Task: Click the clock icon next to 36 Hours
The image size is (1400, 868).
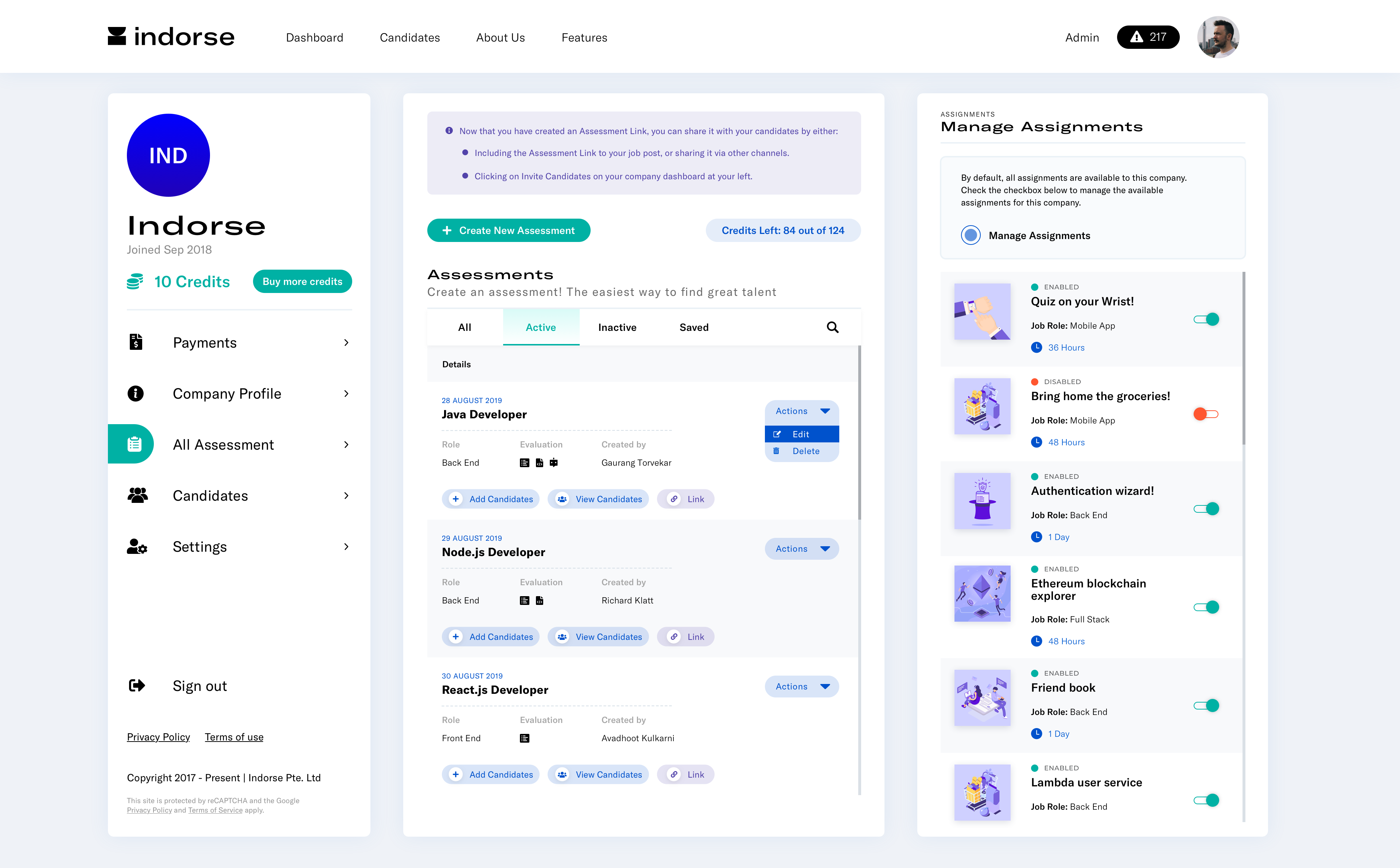Action: [1036, 347]
